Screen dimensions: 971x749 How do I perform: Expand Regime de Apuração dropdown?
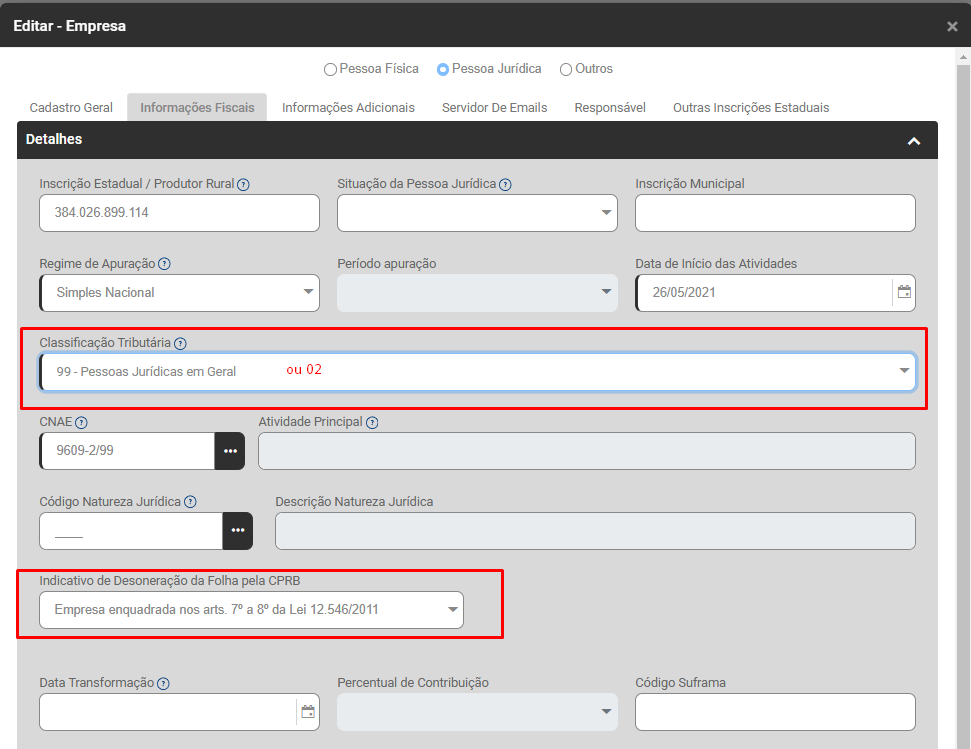click(180, 293)
